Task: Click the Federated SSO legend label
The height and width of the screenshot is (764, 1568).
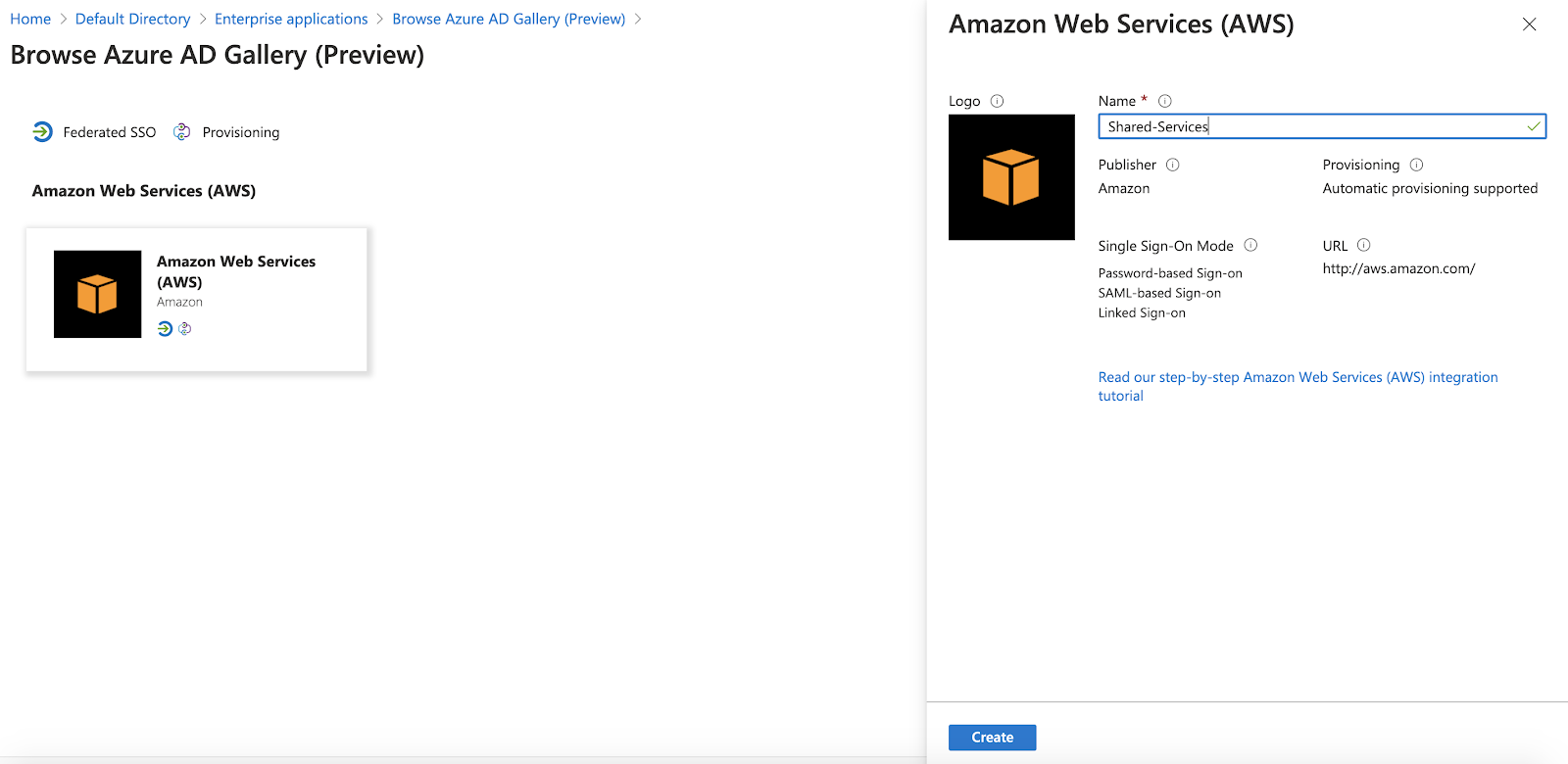Action: [x=110, y=132]
